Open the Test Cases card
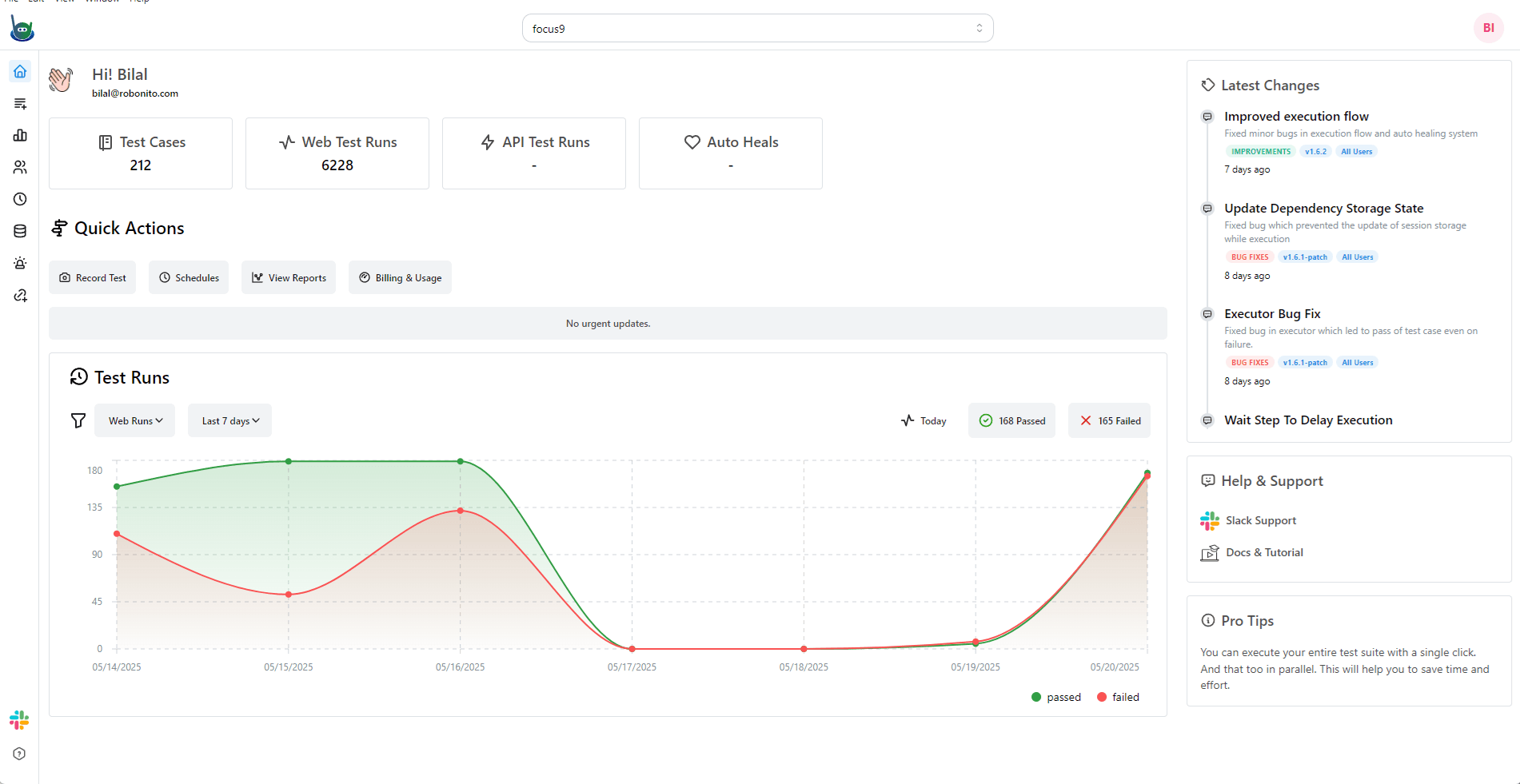The image size is (1520, 784). 141,153
